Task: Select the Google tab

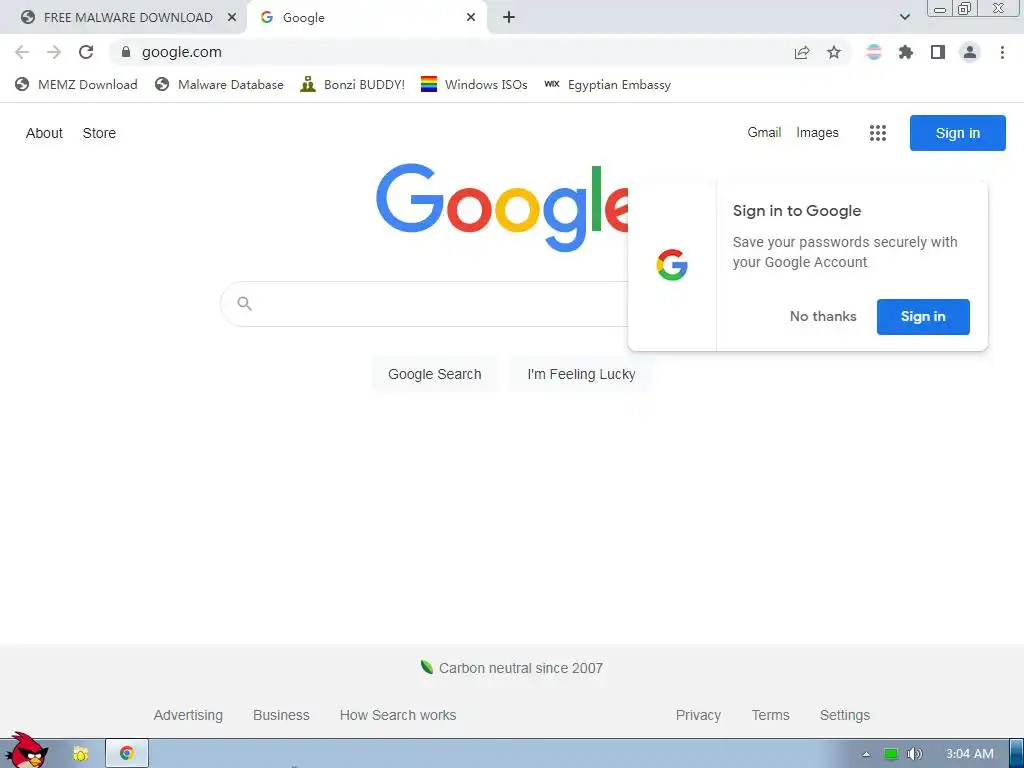Action: (366, 18)
